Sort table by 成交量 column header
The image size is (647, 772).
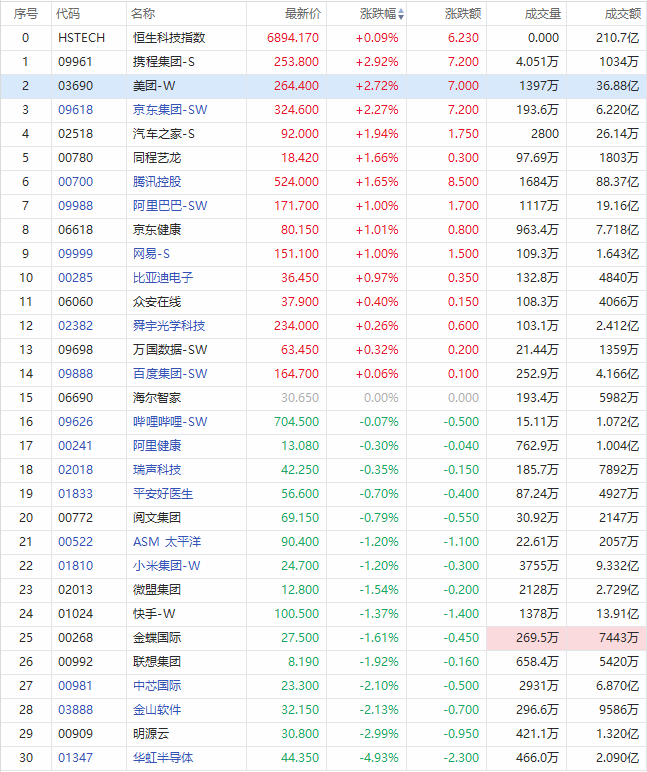pos(543,14)
